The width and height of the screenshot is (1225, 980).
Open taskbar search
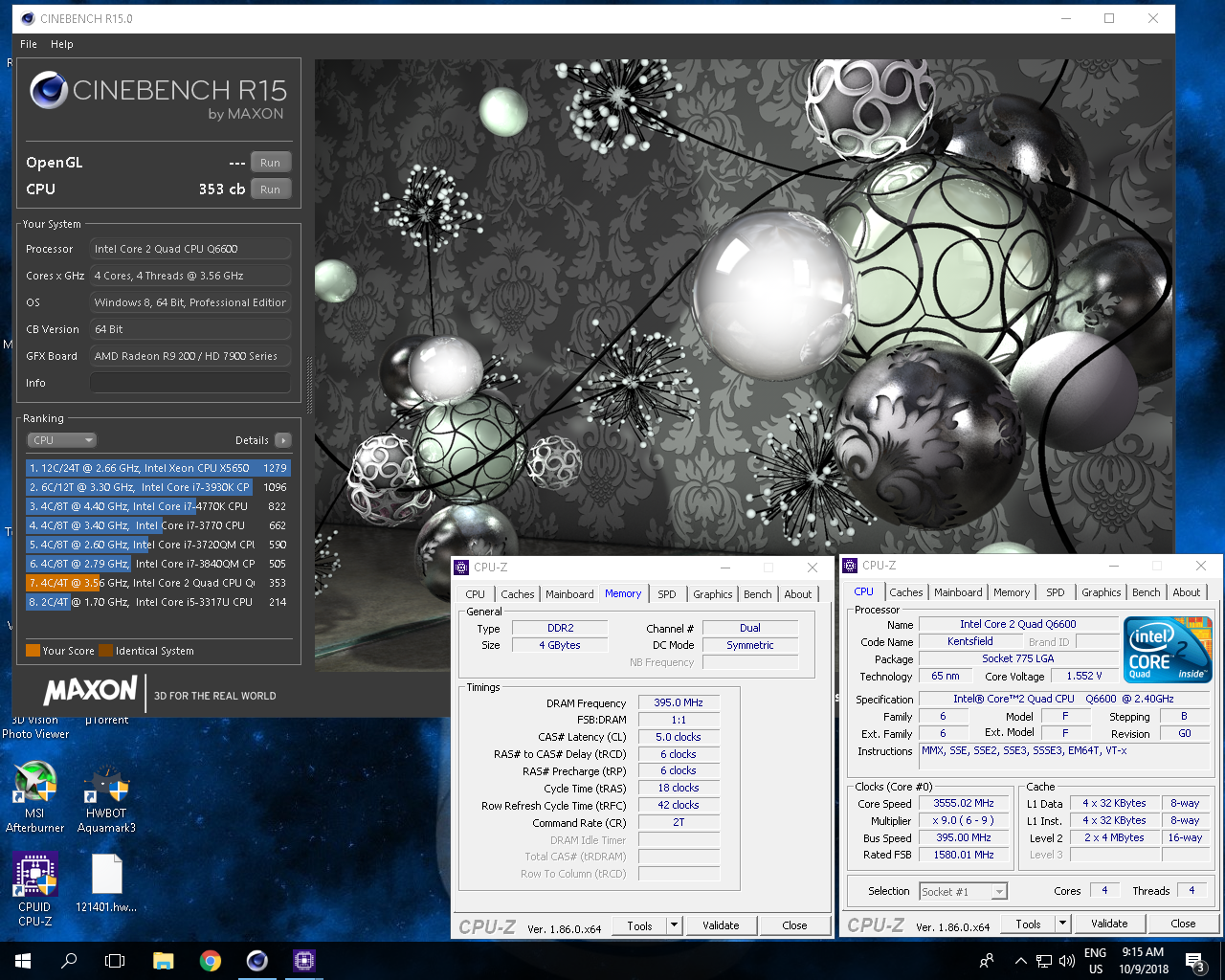(69, 961)
